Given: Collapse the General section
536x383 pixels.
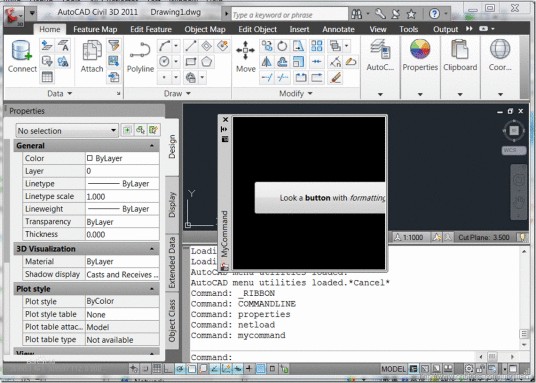Looking at the screenshot, I should tap(152, 146).
